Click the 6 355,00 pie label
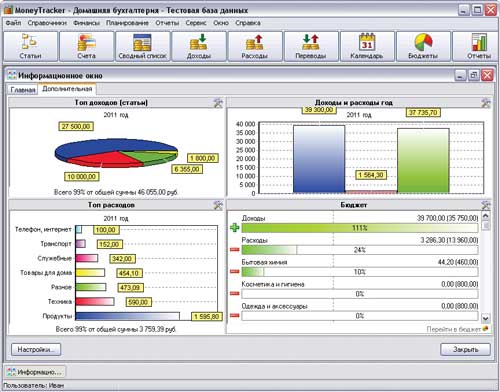Screen dimensions: 500x392 187,169
